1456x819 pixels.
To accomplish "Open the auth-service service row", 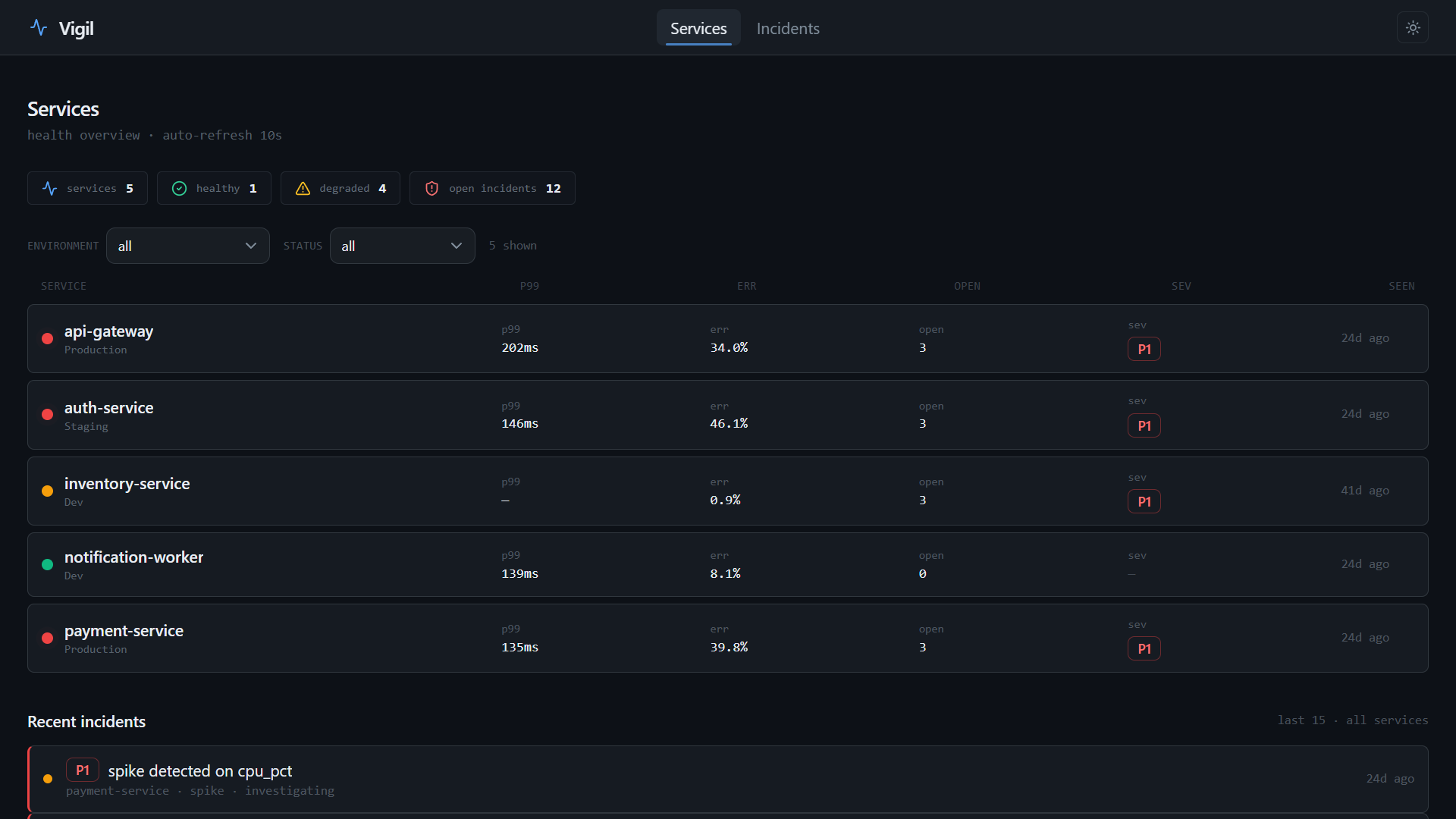I will (728, 415).
